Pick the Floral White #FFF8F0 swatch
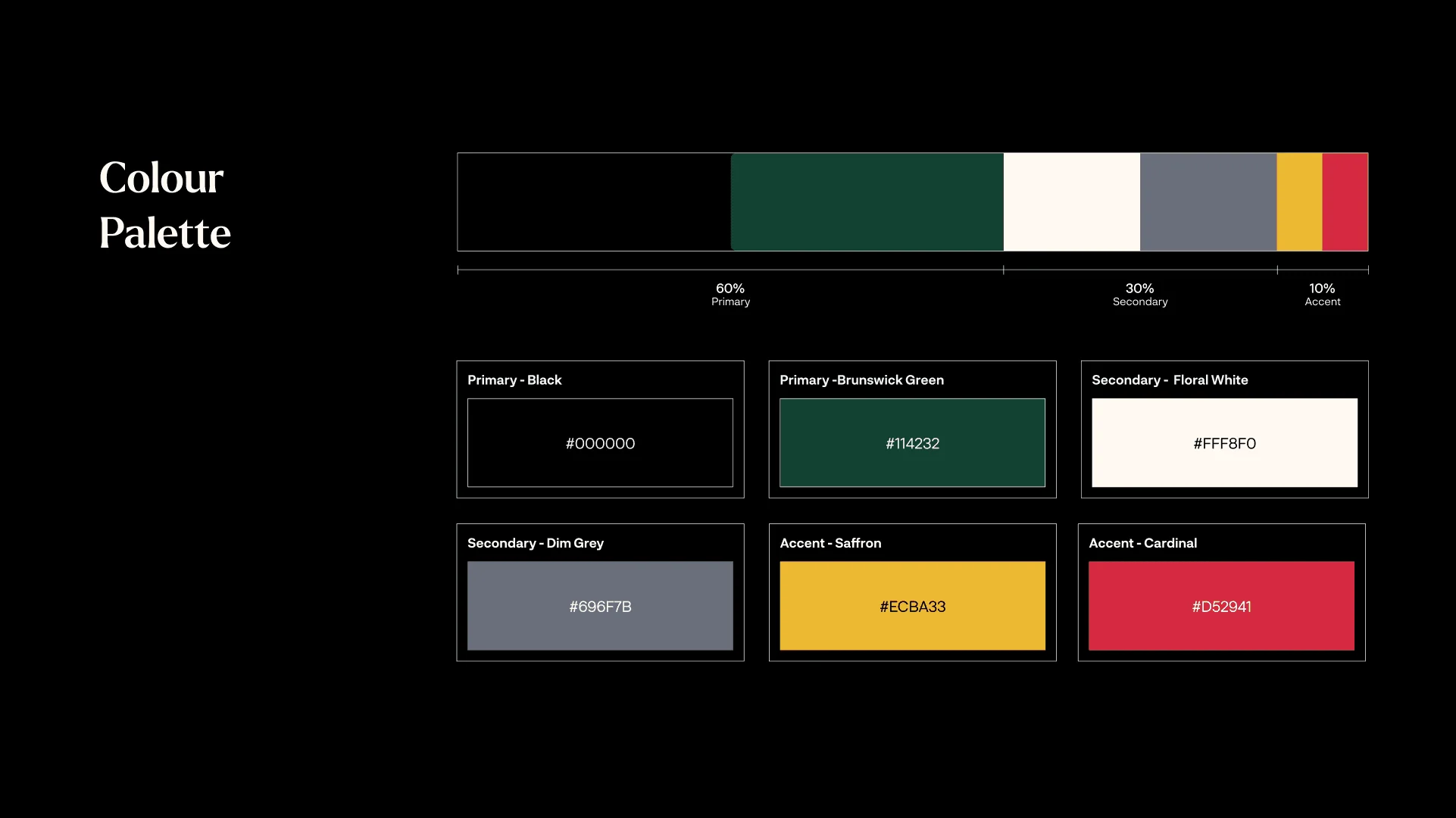Screen dimensions: 1456x818 (1224, 442)
